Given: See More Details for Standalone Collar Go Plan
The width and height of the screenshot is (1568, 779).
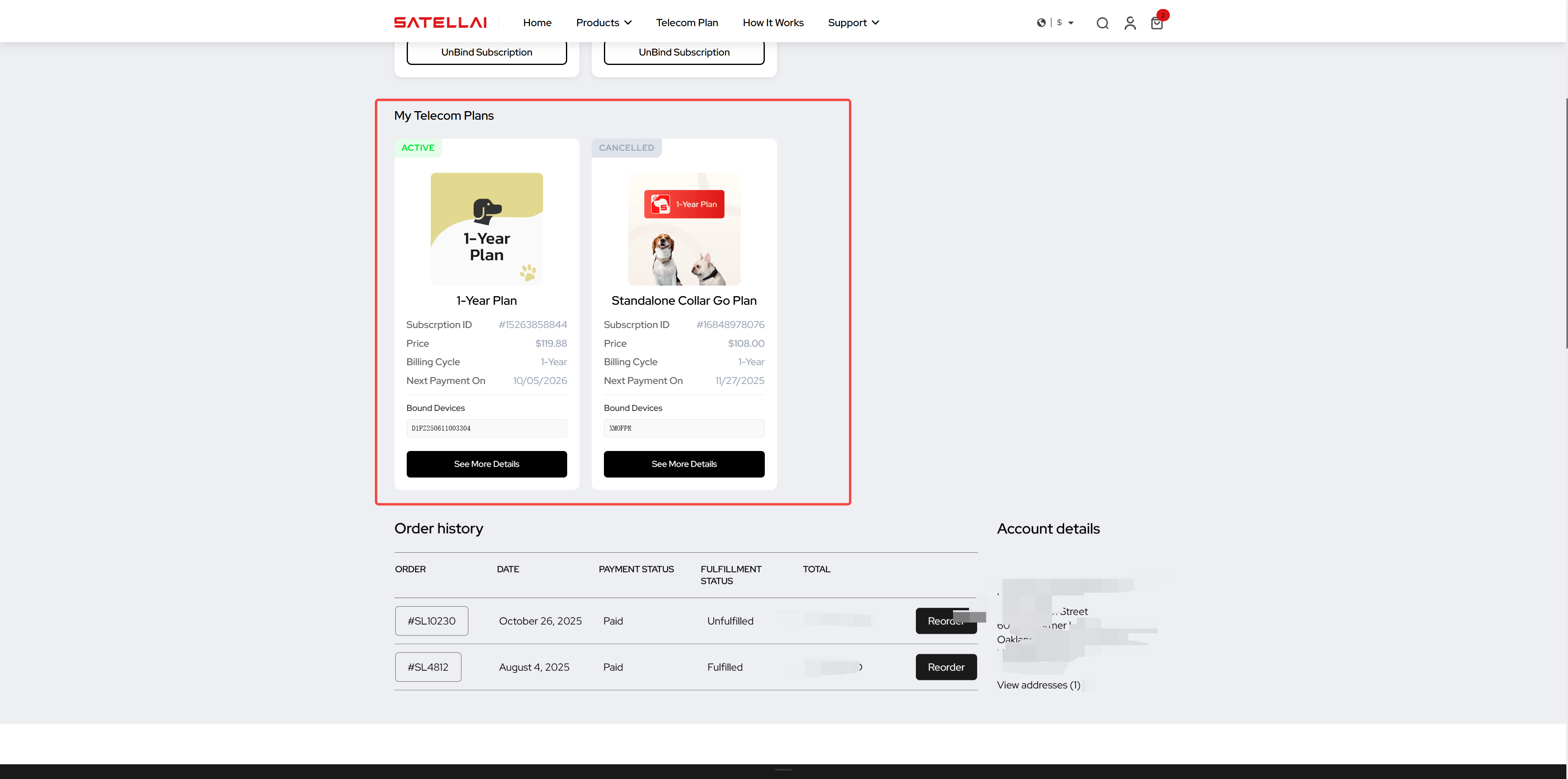Looking at the screenshot, I should (684, 464).
